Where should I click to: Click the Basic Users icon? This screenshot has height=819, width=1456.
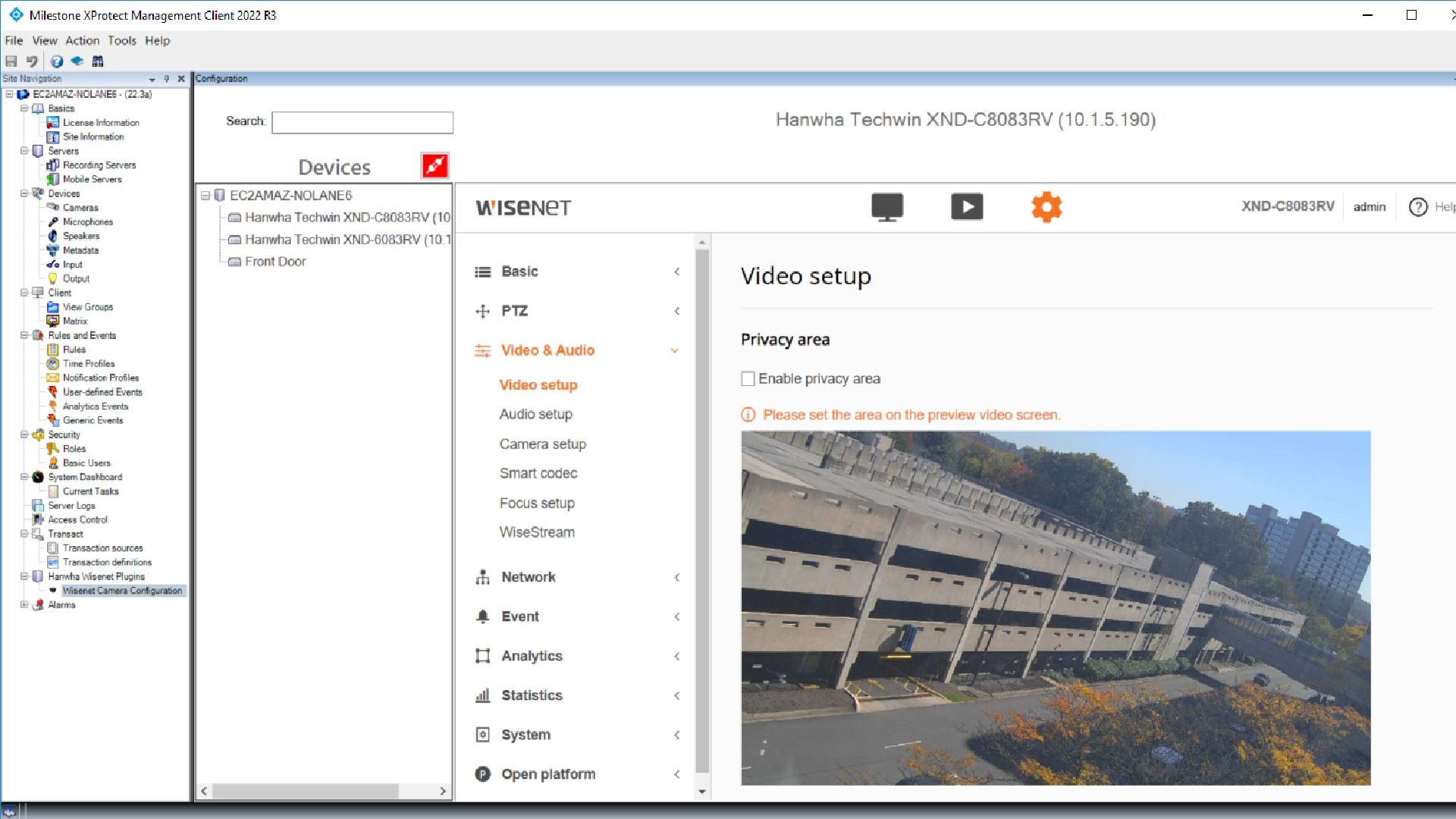[x=53, y=463]
